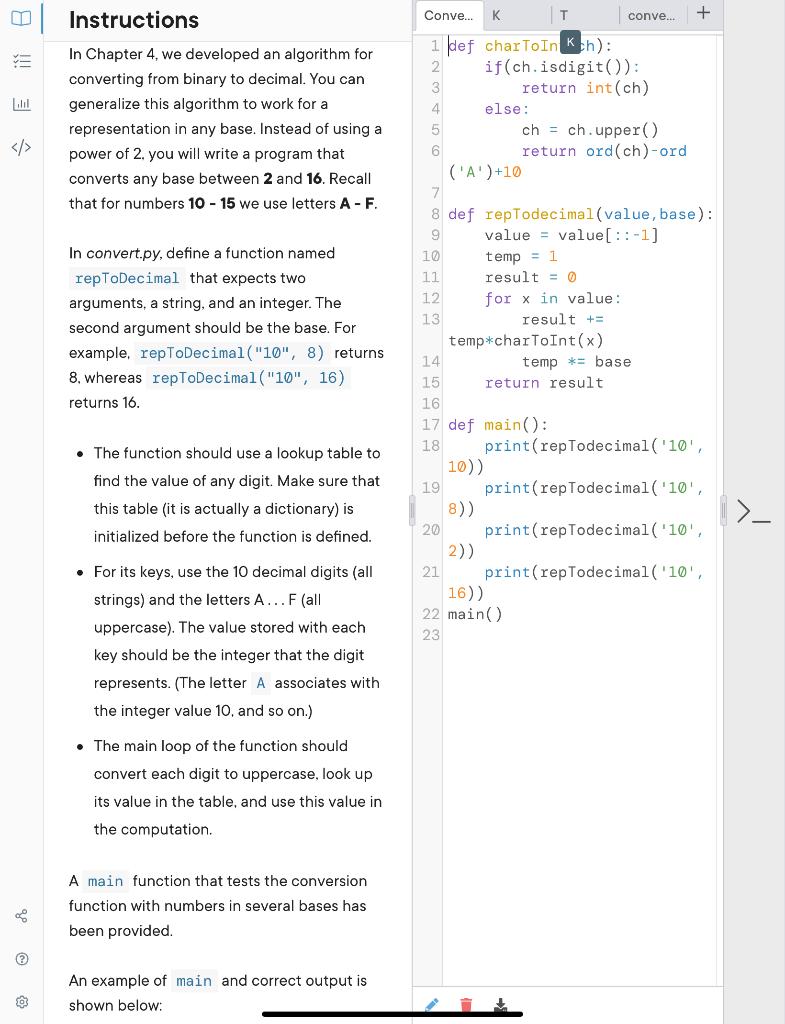The height and width of the screenshot is (1024, 785).
Task: Click line number 17 in gutter
Action: coord(430,424)
